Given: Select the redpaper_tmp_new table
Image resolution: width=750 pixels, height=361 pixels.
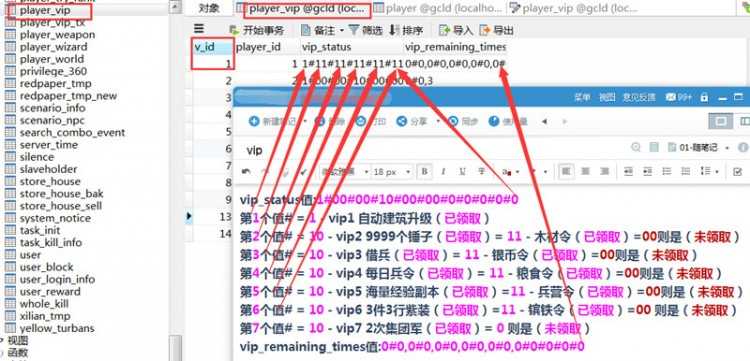Looking at the screenshot, I should tap(68, 96).
